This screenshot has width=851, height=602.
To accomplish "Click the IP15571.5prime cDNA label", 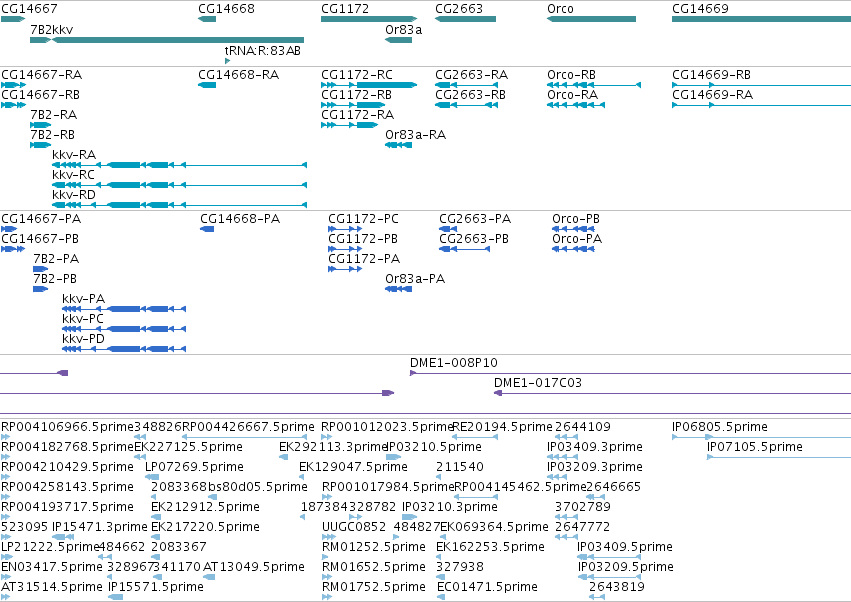I will (x=156, y=587).
